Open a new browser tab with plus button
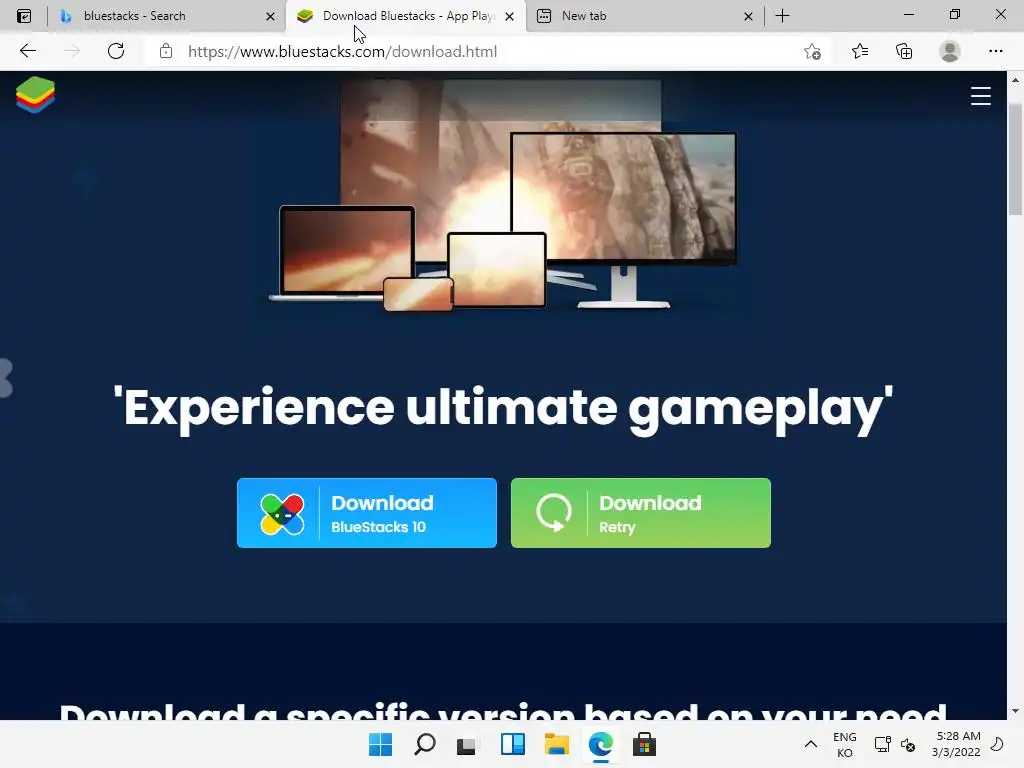This screenshot has height=768, width=1024. pyautogui.click(x=782, y=16)
